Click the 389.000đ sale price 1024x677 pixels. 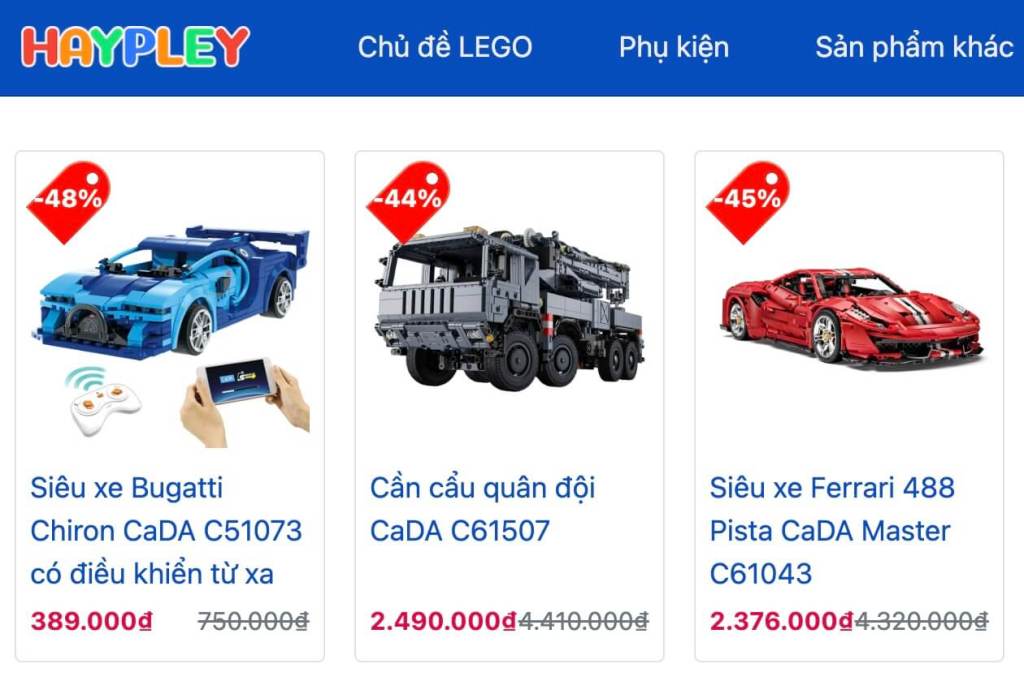[x=91, y=621]
